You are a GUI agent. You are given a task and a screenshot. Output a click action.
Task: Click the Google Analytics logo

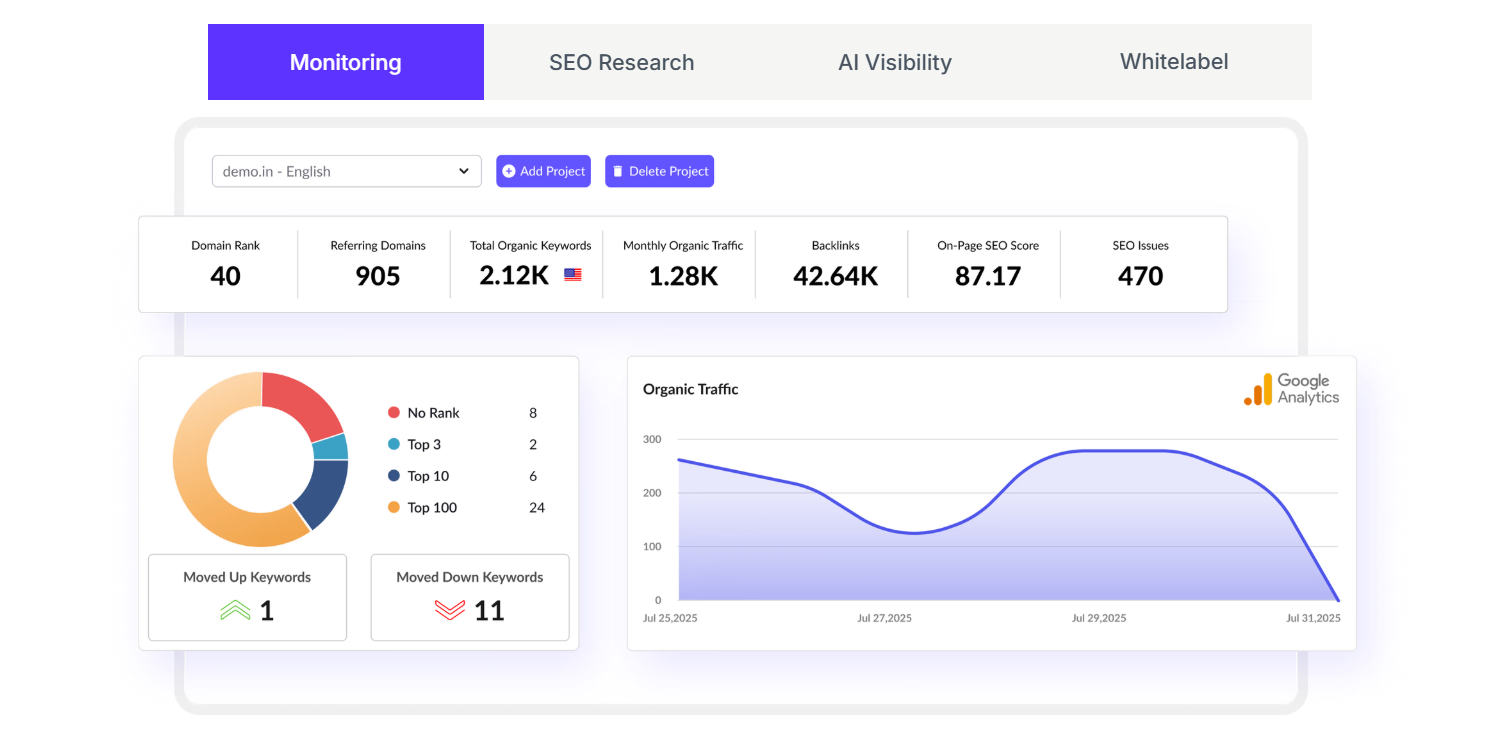click(1291, 389)
